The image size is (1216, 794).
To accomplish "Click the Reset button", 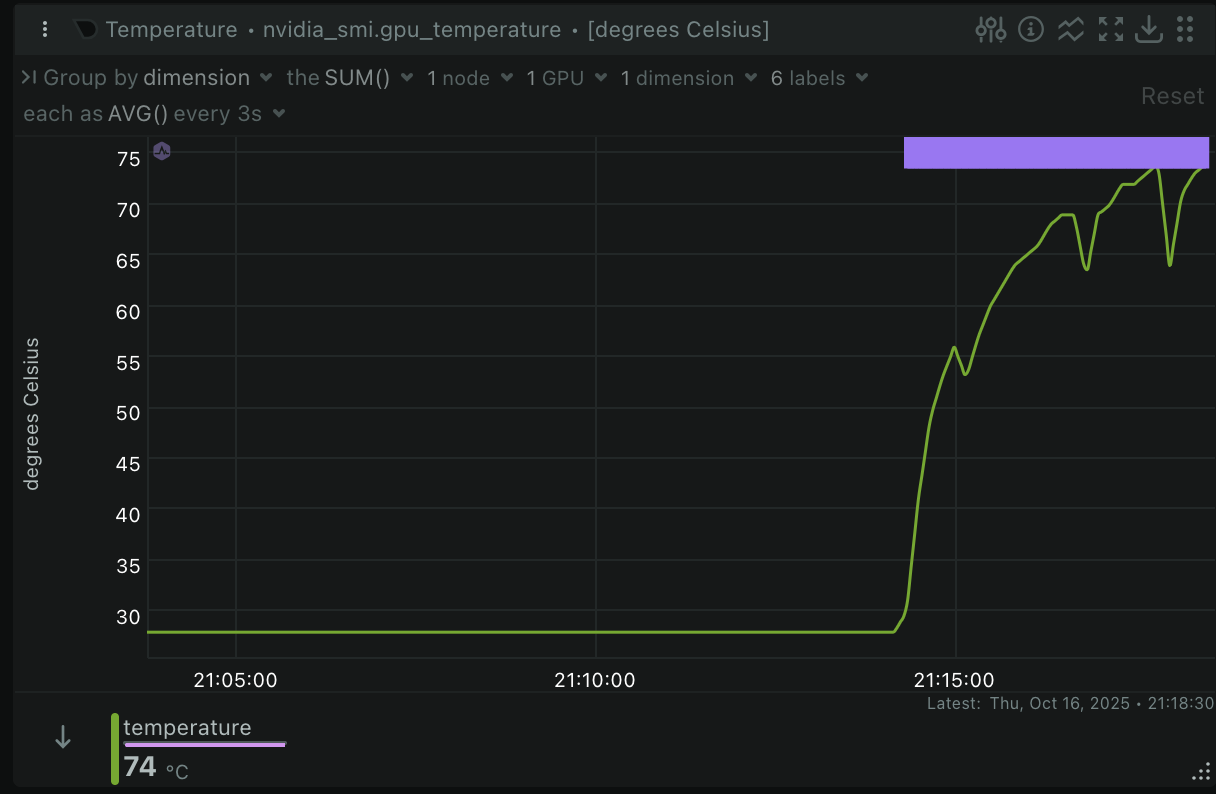I will tap(1172, 96).
